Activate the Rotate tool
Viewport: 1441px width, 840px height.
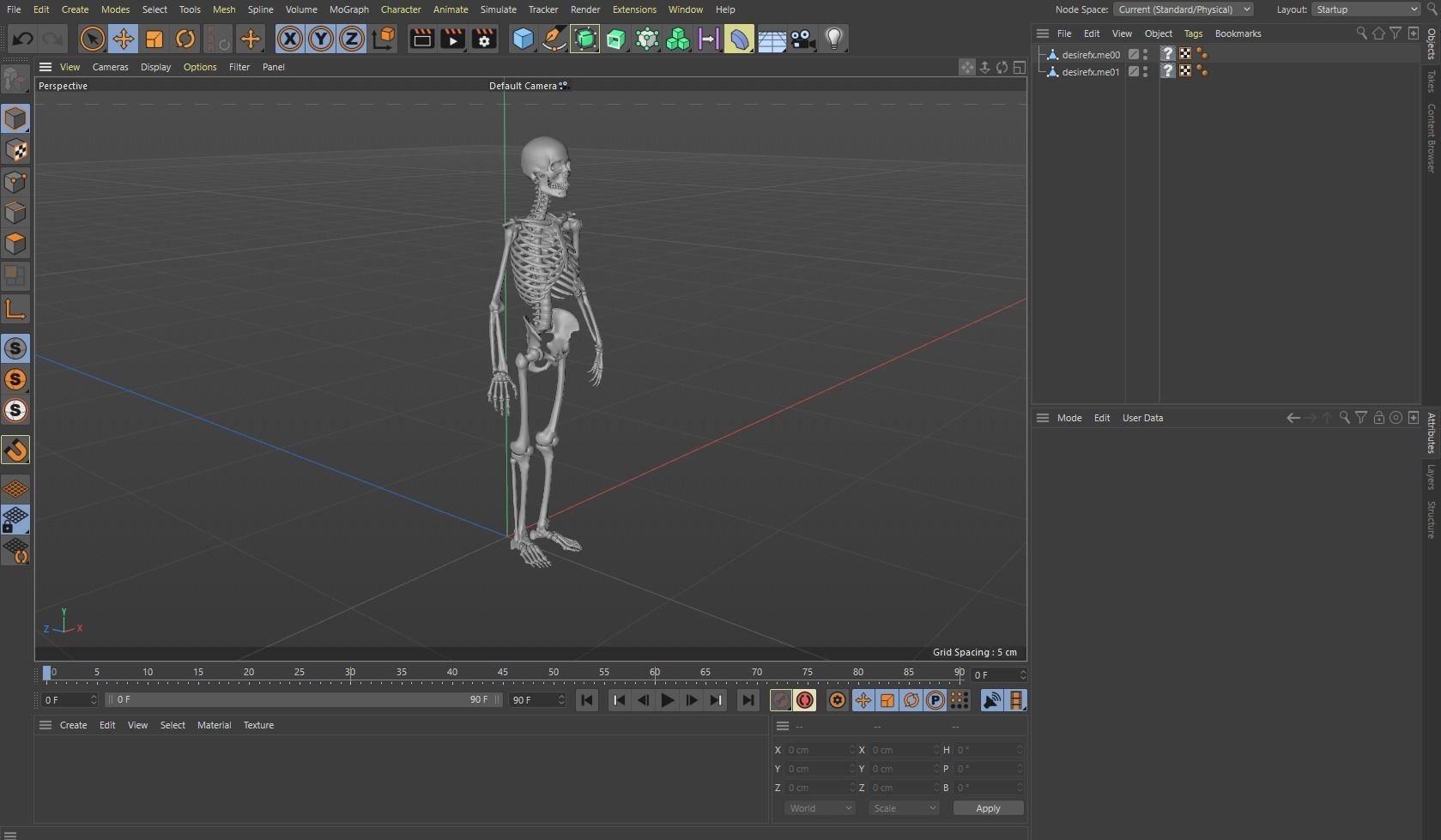click(x=185, y=39)
